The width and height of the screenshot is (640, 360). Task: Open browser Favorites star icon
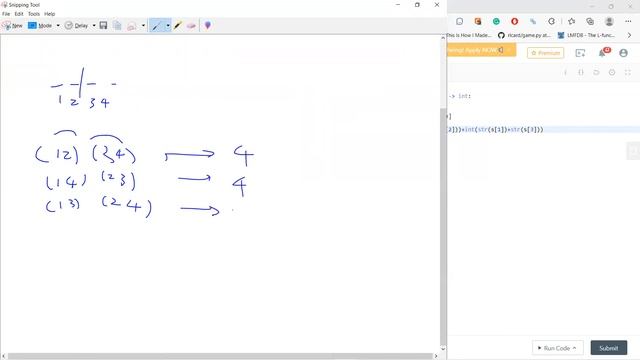[x=571, y=21]
